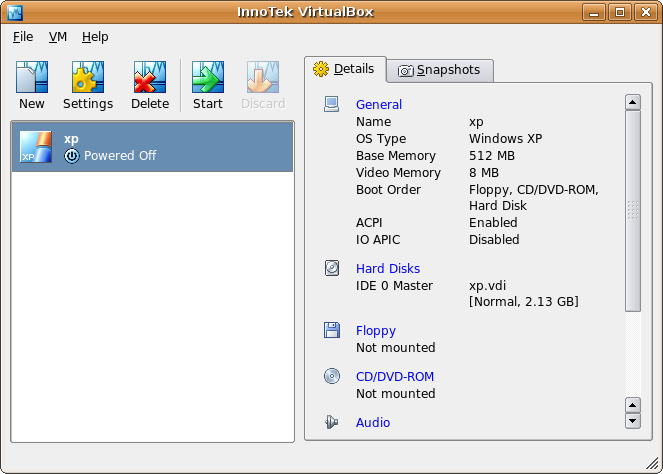Click the Not mounted text under Floppy
Image resolution: width=663 pixels, height=474 pixels.
point(395,348)
